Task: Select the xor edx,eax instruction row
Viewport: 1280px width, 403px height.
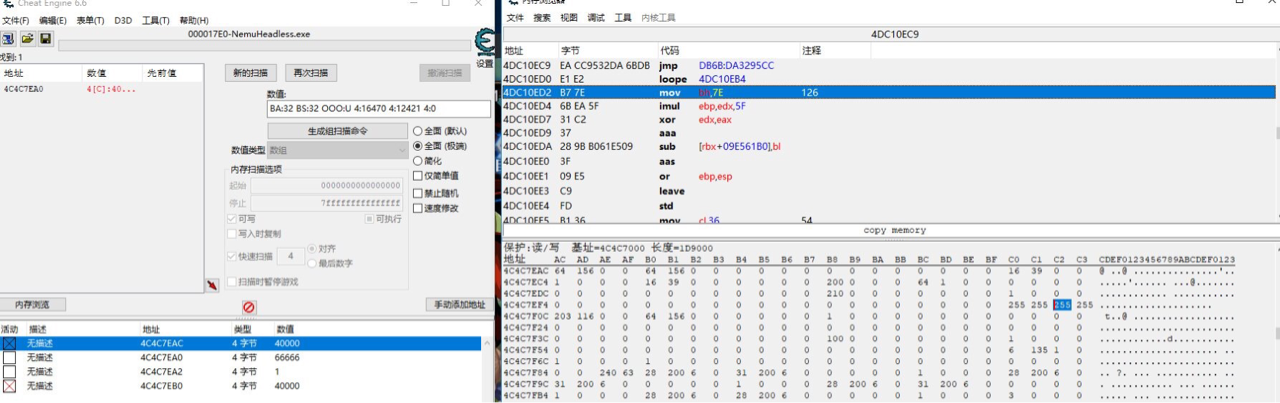Action: coord(889,119)
